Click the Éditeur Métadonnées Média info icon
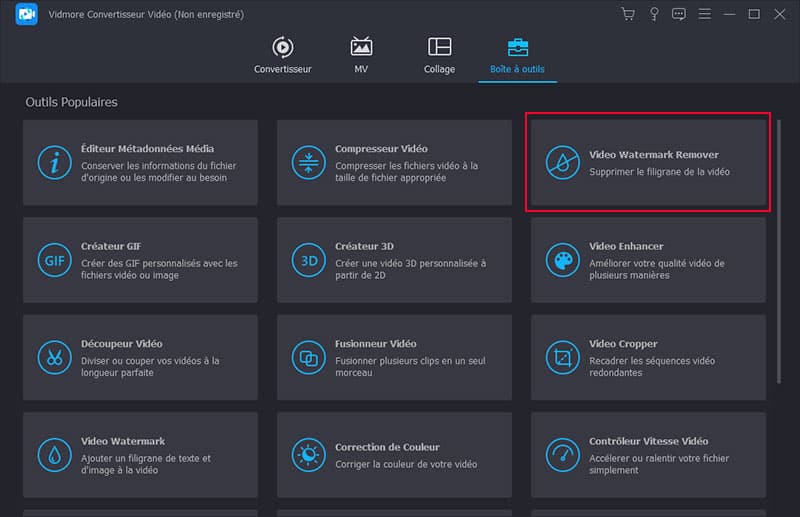 pos(54,162)
